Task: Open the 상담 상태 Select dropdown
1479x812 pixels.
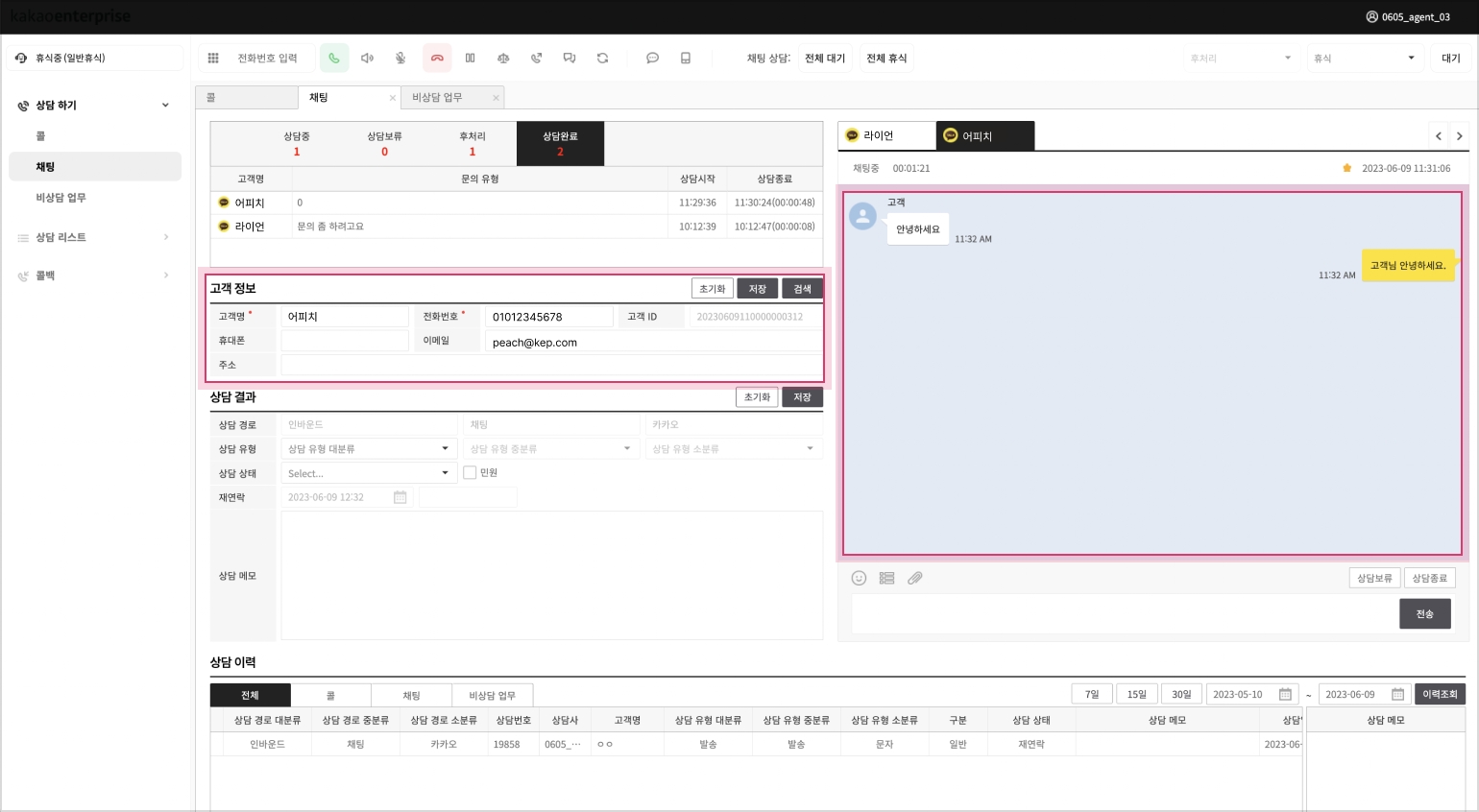Action: (x=368, y=473)
